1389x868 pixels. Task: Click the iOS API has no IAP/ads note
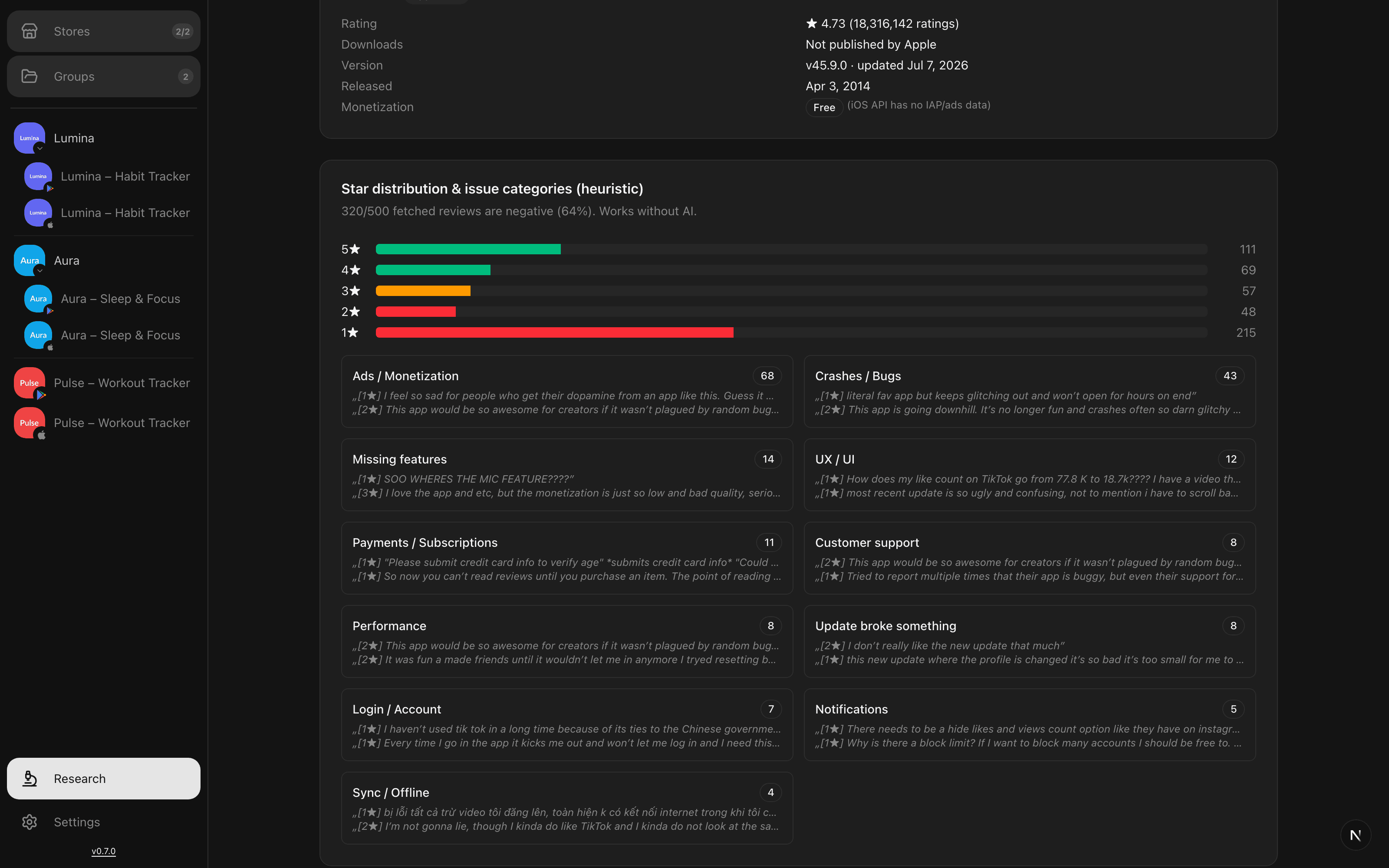tap(918, 105)
